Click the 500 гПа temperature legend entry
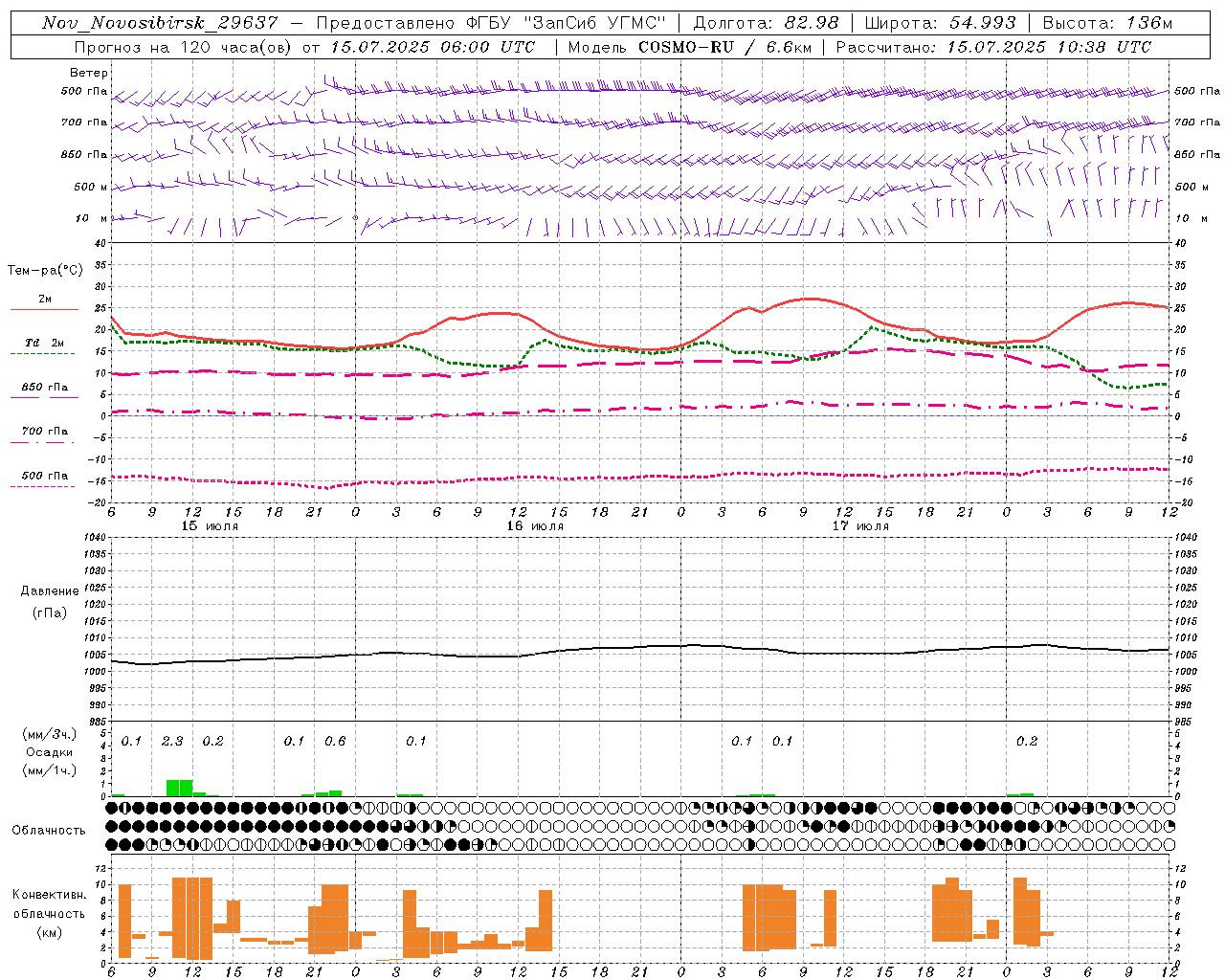This screenshot has height=980, width=1225. click(x=45, y=475)
